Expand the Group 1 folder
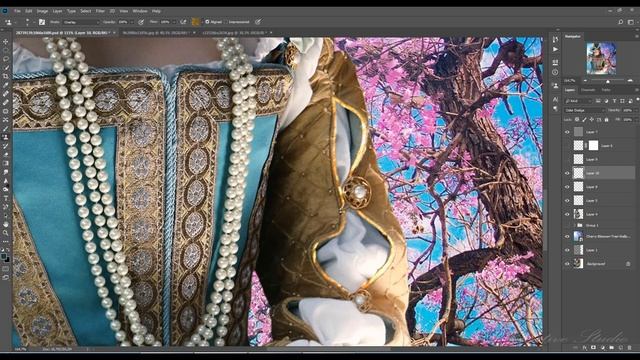 574,225
